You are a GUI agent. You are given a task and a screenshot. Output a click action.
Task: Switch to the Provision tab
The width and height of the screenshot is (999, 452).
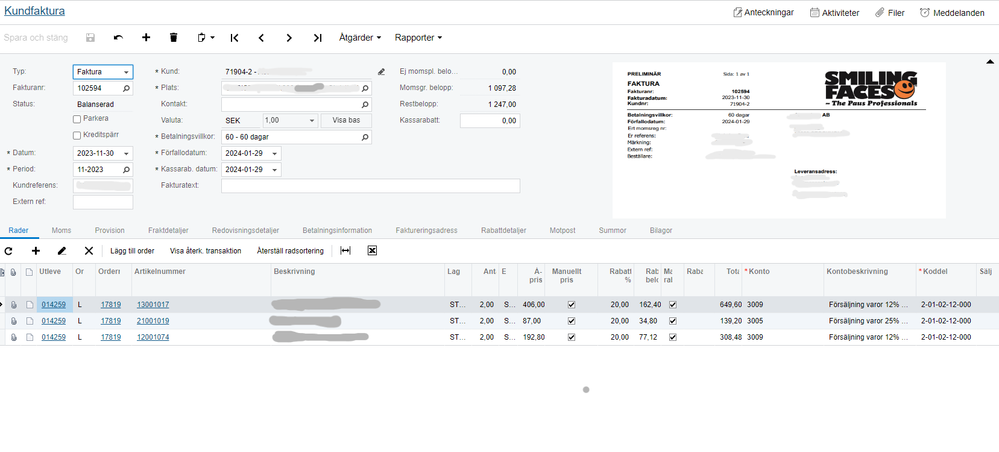110,230
